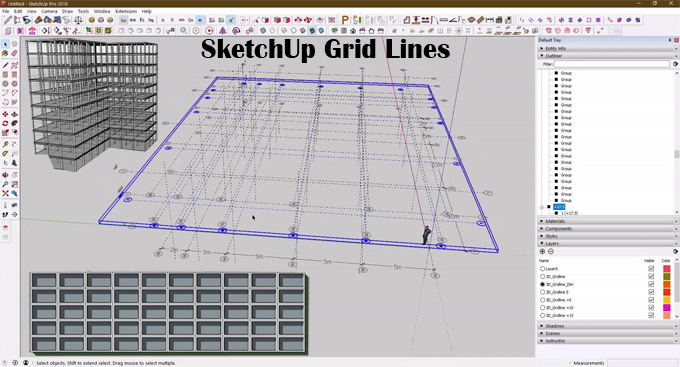
Task: Select the Paint Bucket tool in left toolbar
Action: [5, 53]
